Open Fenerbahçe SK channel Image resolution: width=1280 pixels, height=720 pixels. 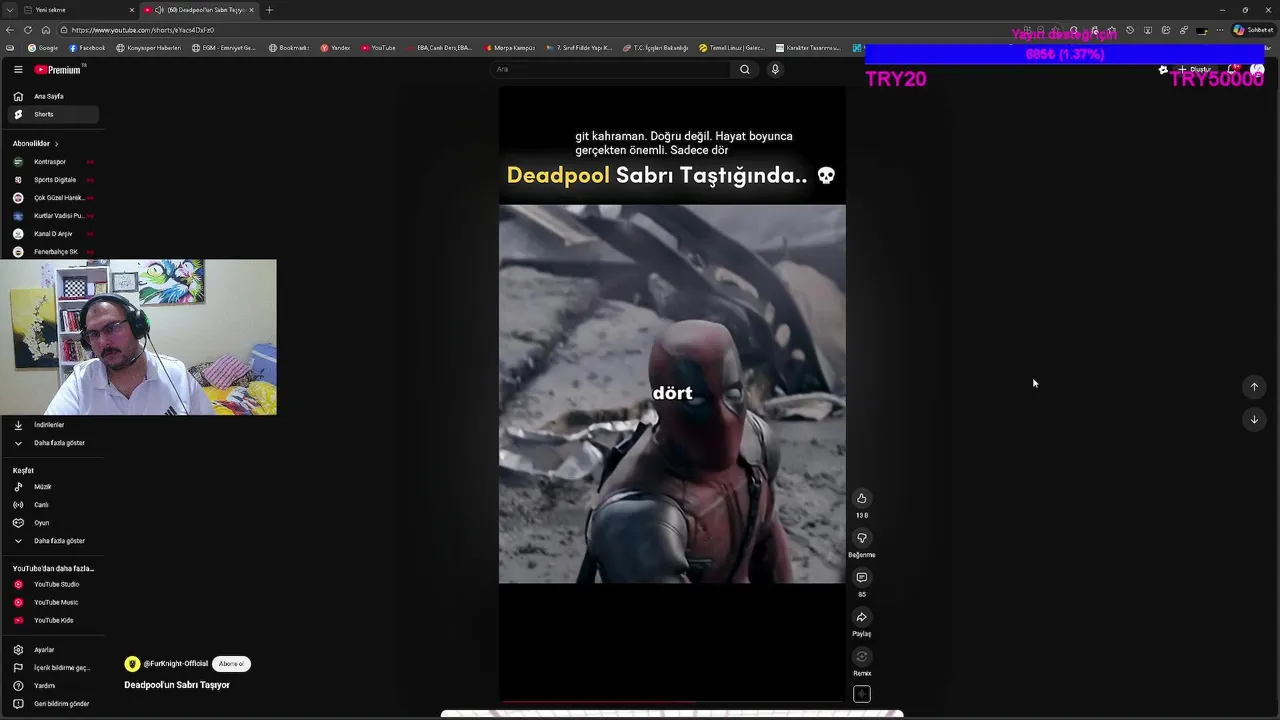tap(52, 252)
